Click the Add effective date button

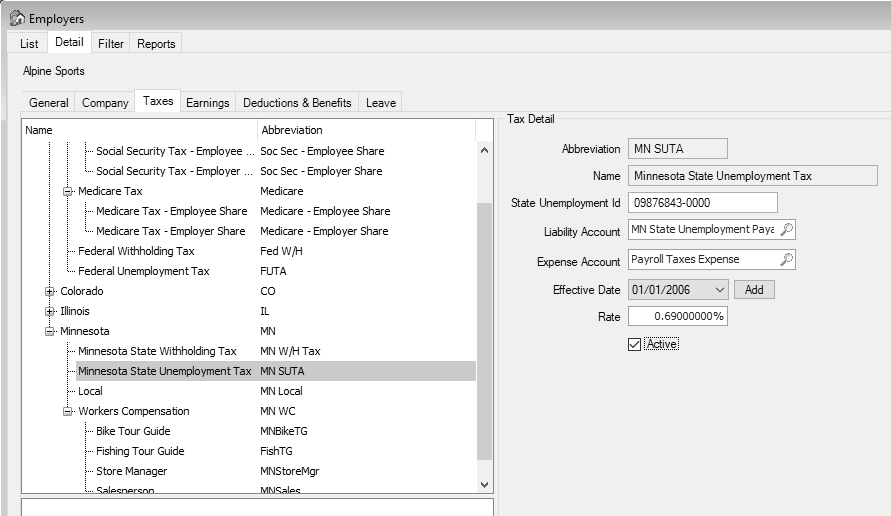(x=754, y=290)
